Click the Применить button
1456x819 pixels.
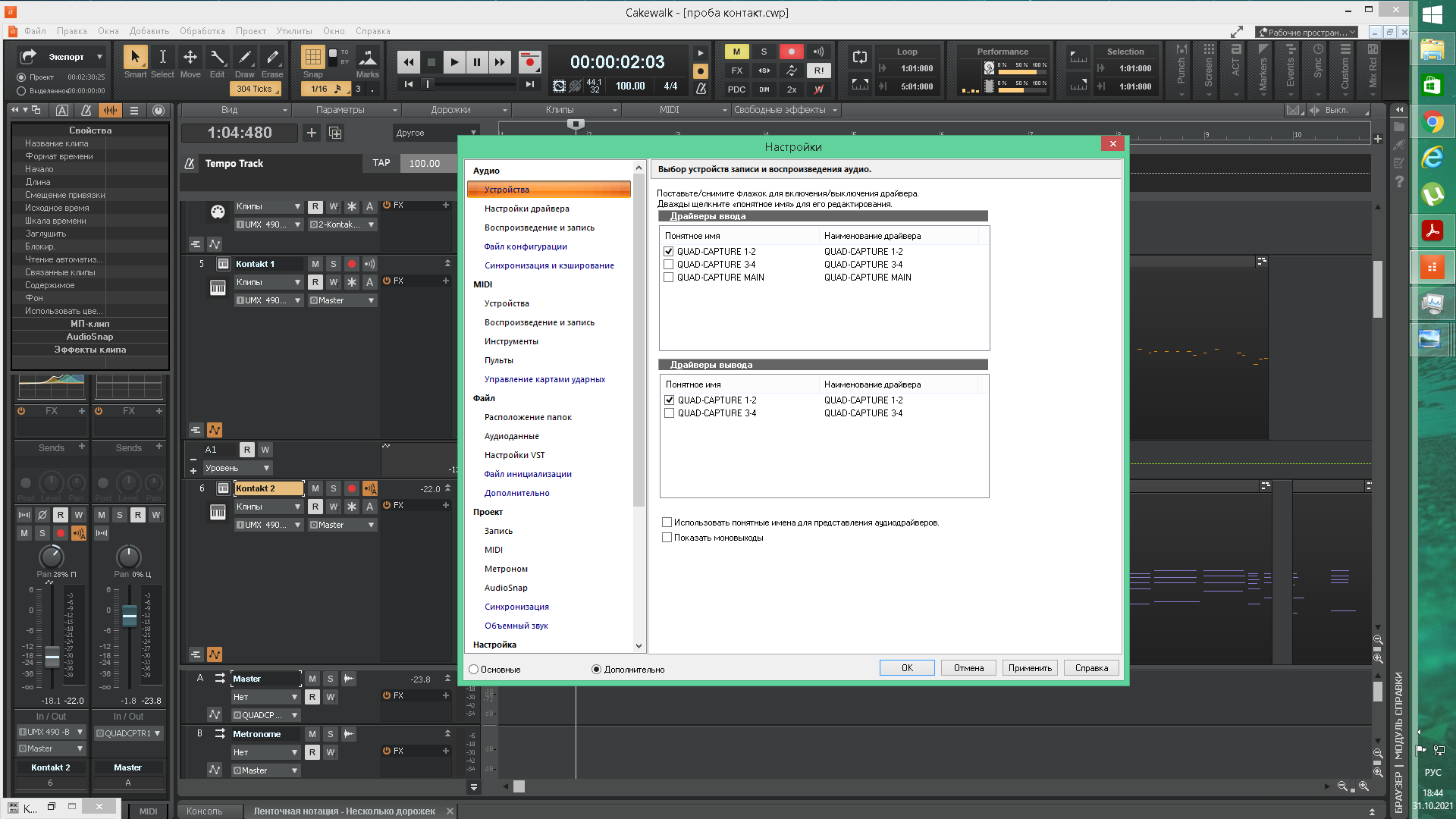[1030, 668]
